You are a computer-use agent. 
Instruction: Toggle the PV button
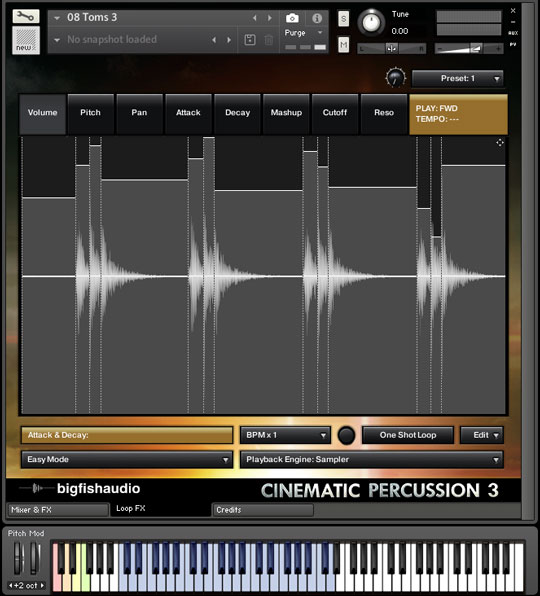tap(513, 44)
